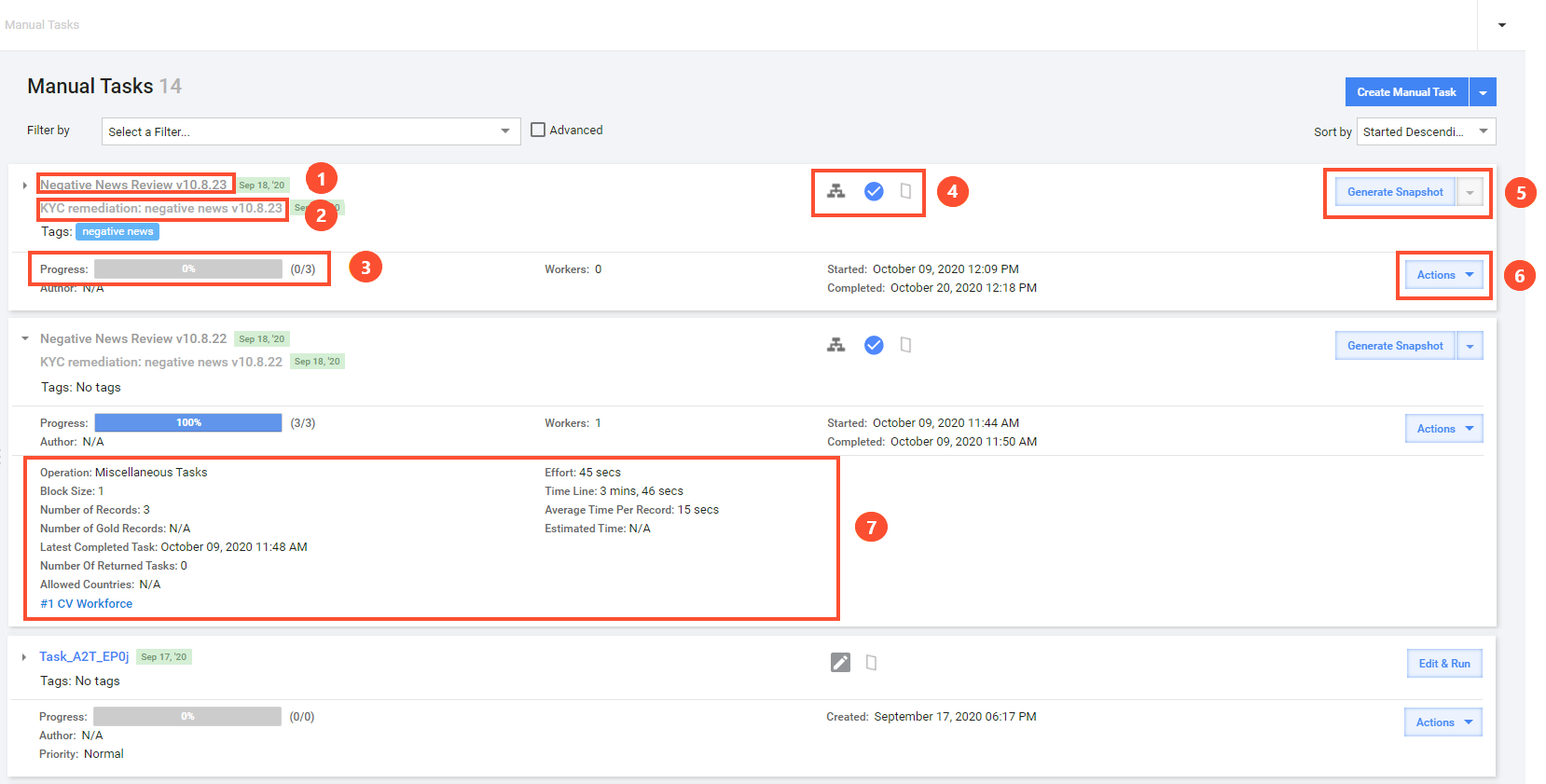
Task: Open Negative News Review v10.8.23 title
Action: click(133, 185)
